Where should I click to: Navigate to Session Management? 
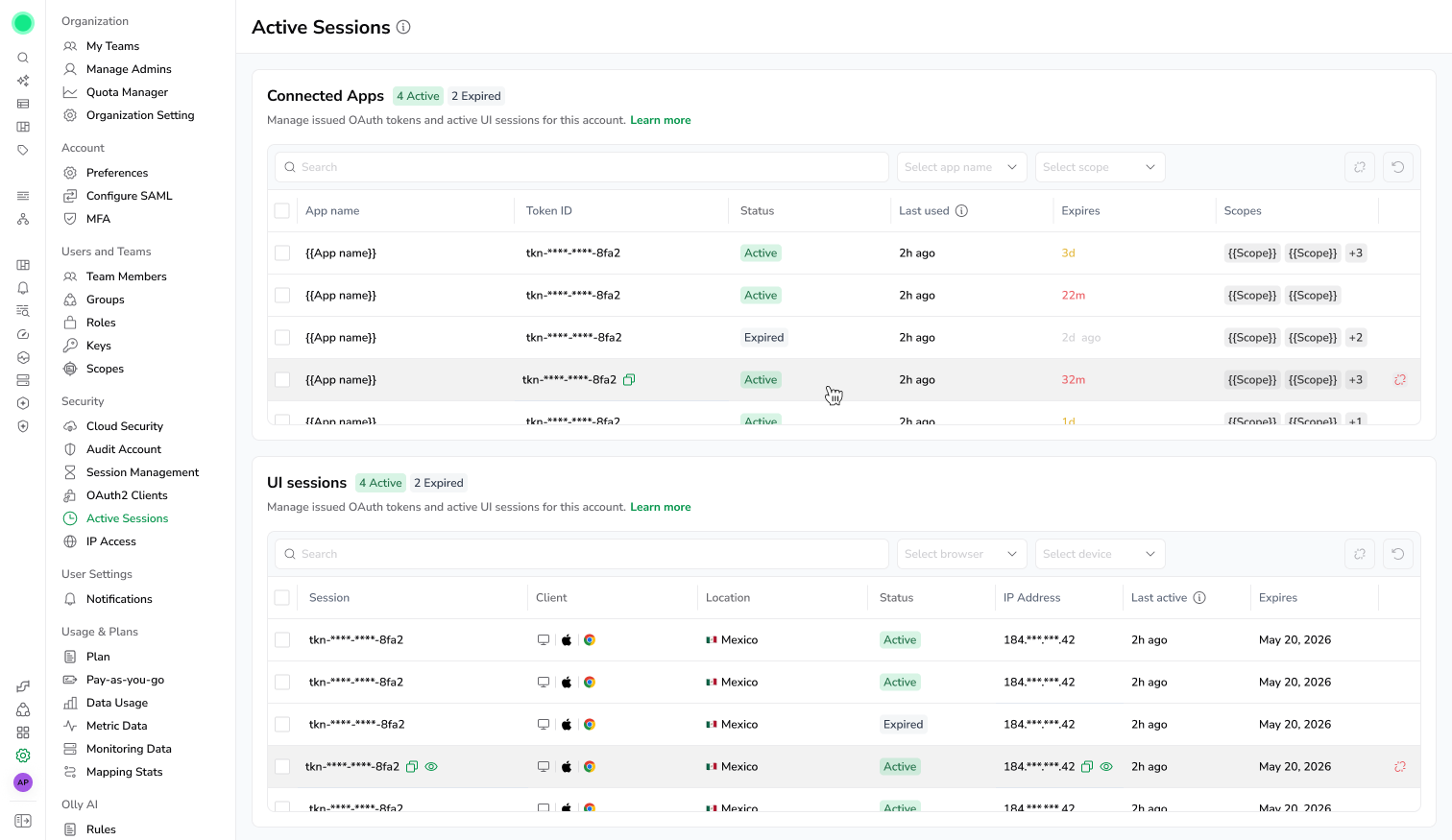click(x=142, y=472)
